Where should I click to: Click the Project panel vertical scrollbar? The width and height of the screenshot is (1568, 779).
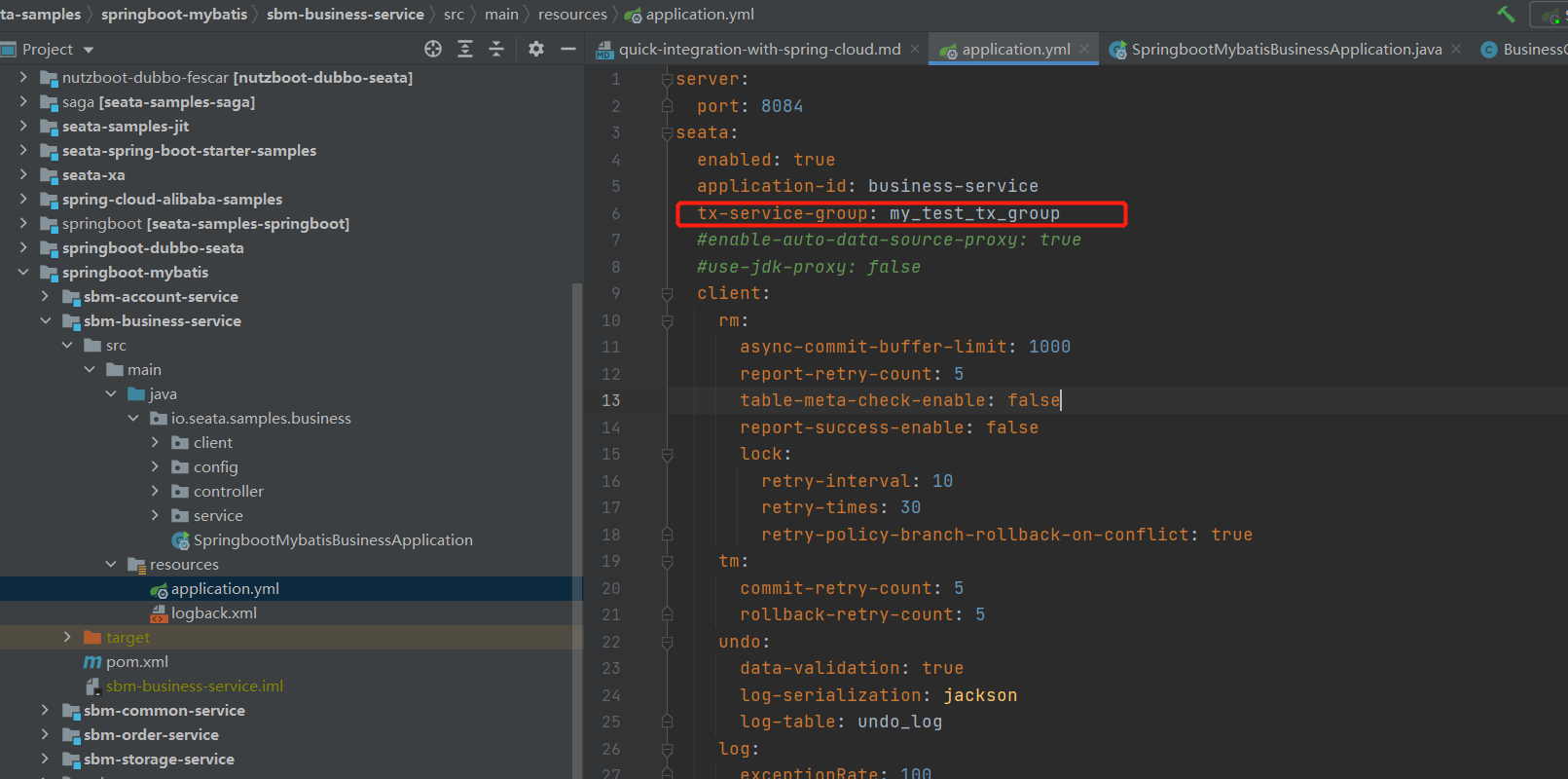[x=577, y=531]
